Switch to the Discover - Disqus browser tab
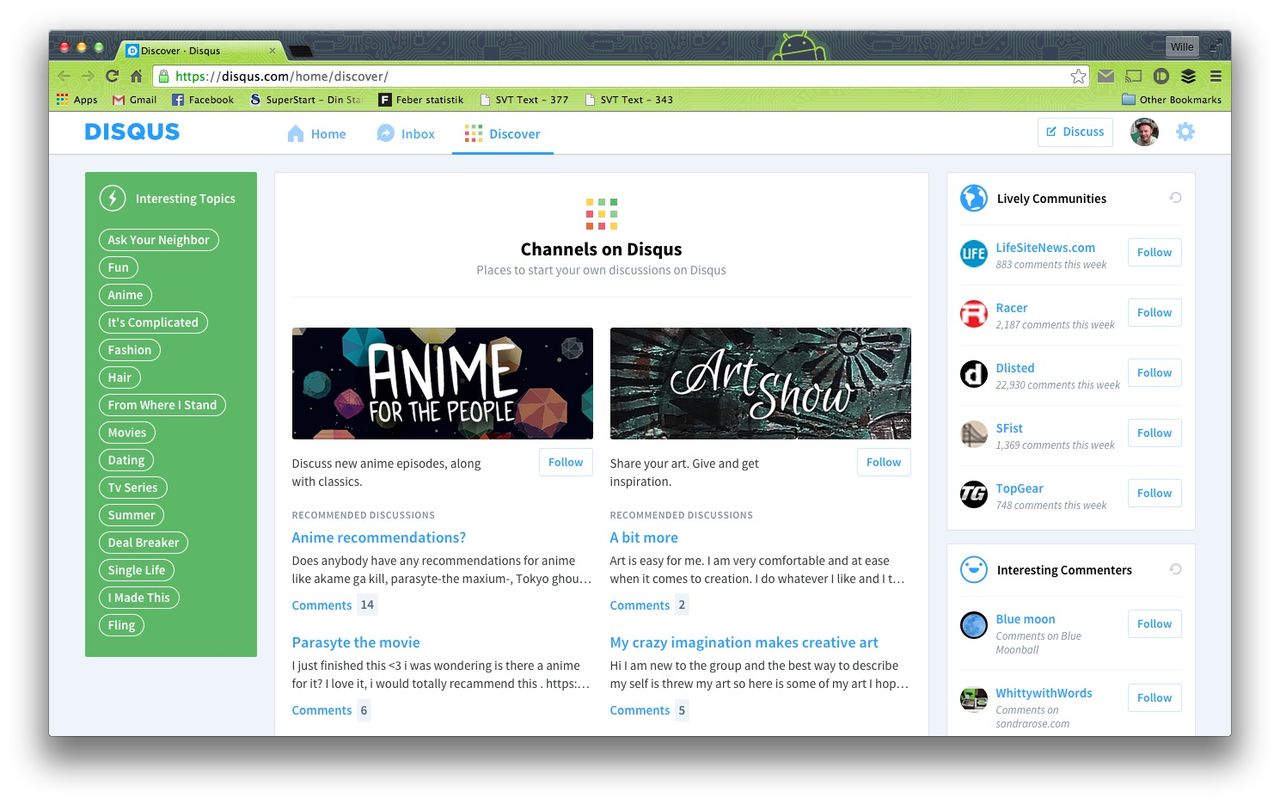 point(203,50)
